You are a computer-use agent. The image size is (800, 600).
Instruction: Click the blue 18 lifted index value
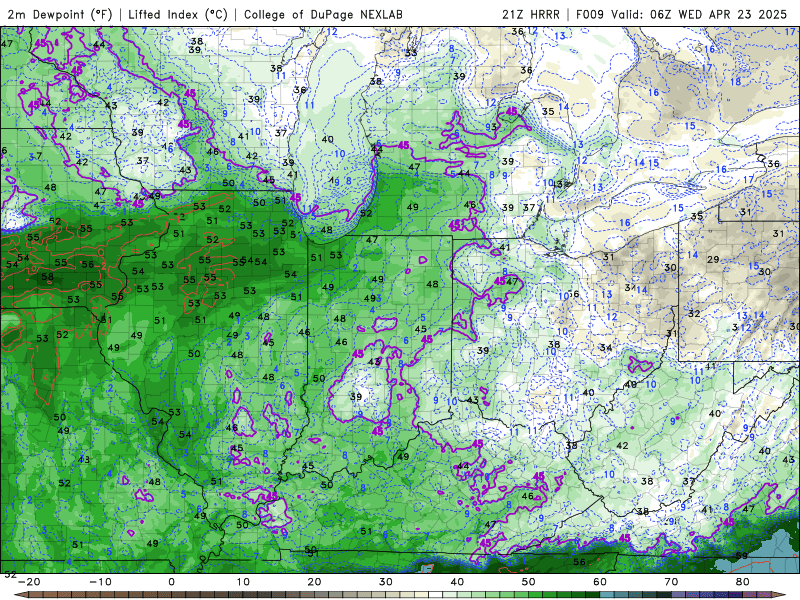point(735,82)
